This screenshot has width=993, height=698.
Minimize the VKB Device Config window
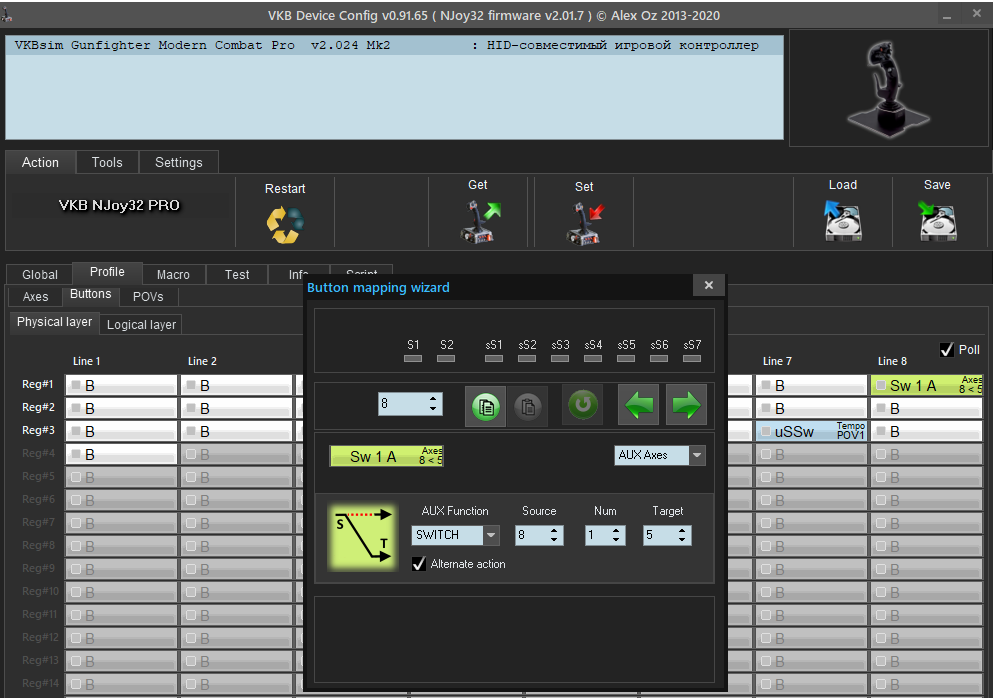947,15
